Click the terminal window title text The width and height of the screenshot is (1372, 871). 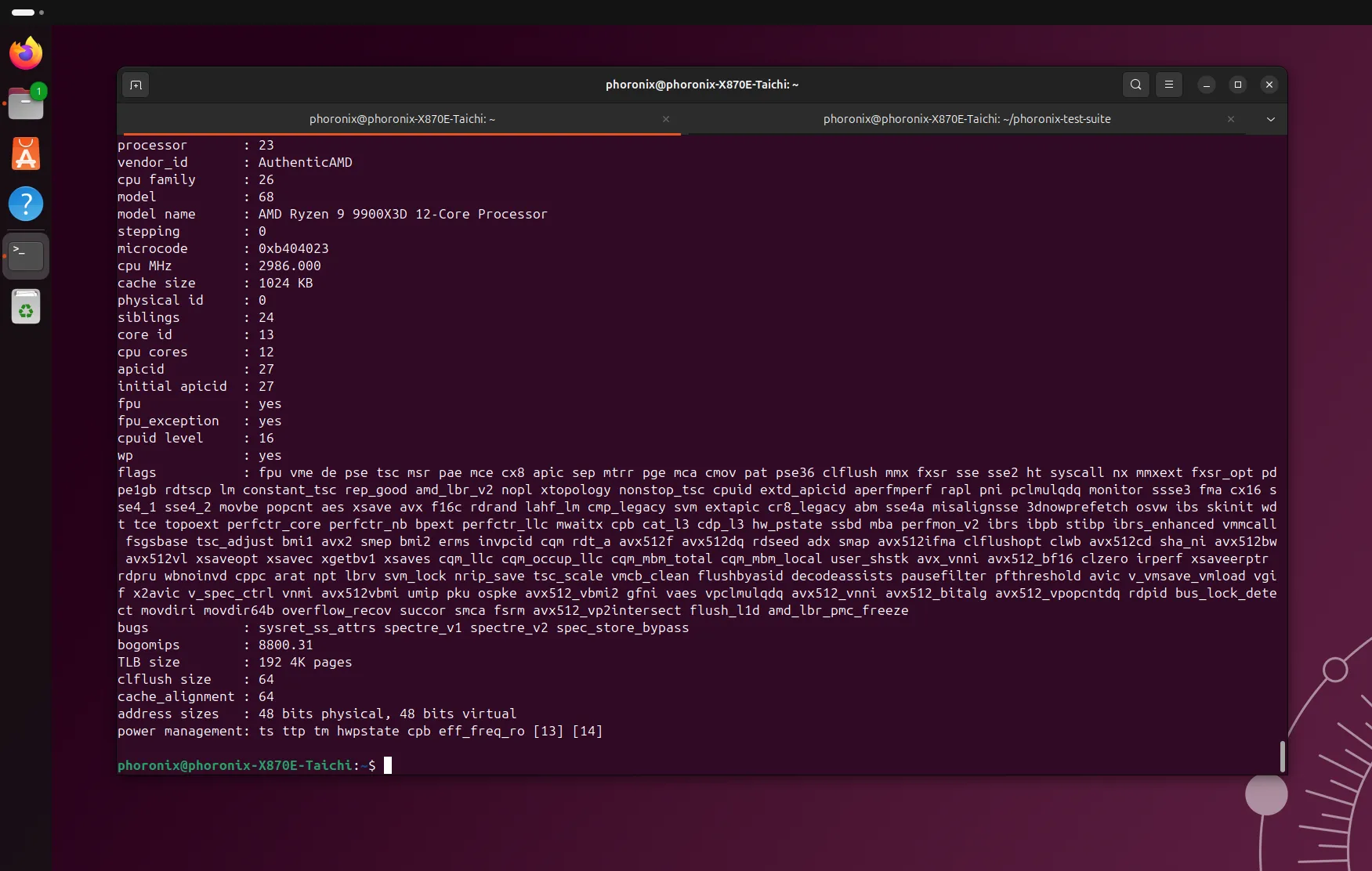[702, 85]
